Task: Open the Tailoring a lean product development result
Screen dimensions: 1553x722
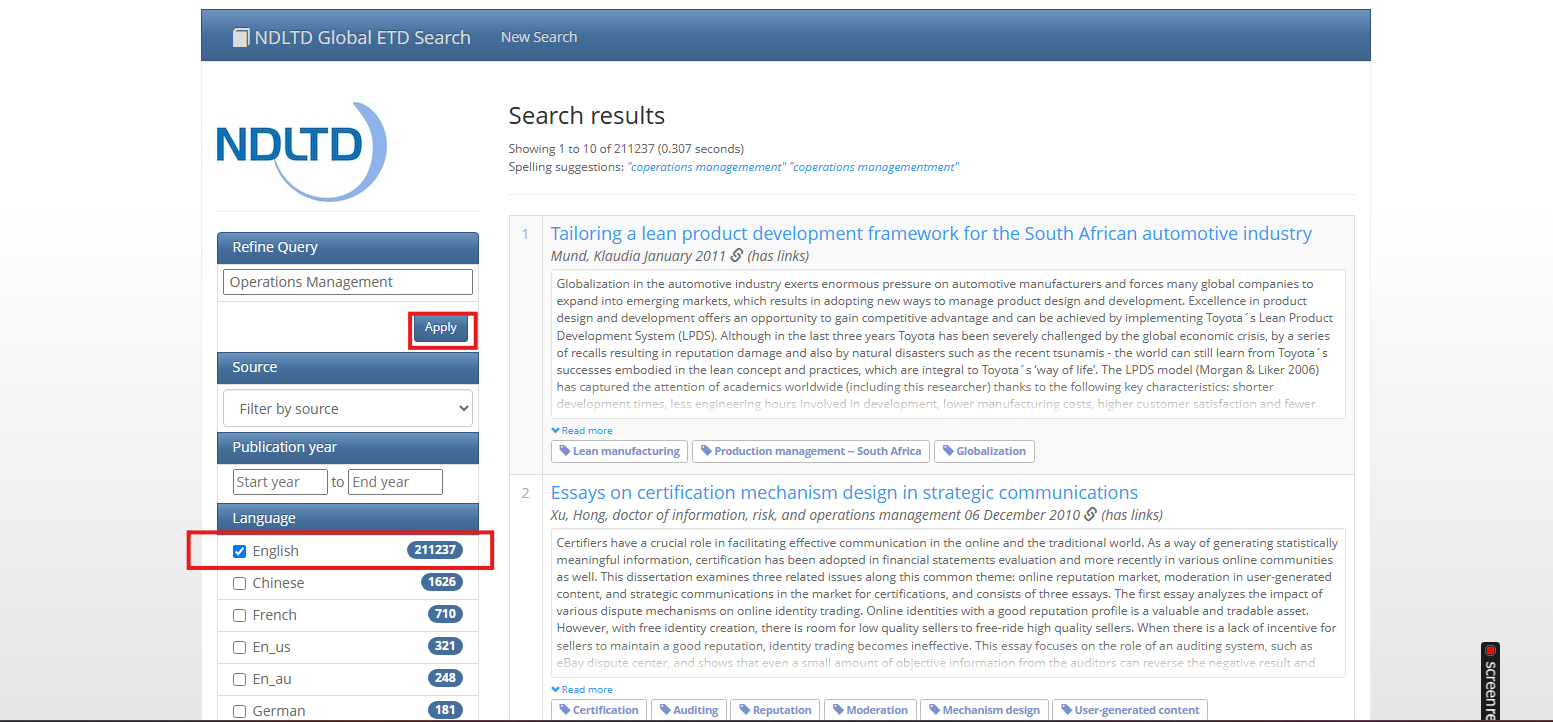Action: click(930, 233)
